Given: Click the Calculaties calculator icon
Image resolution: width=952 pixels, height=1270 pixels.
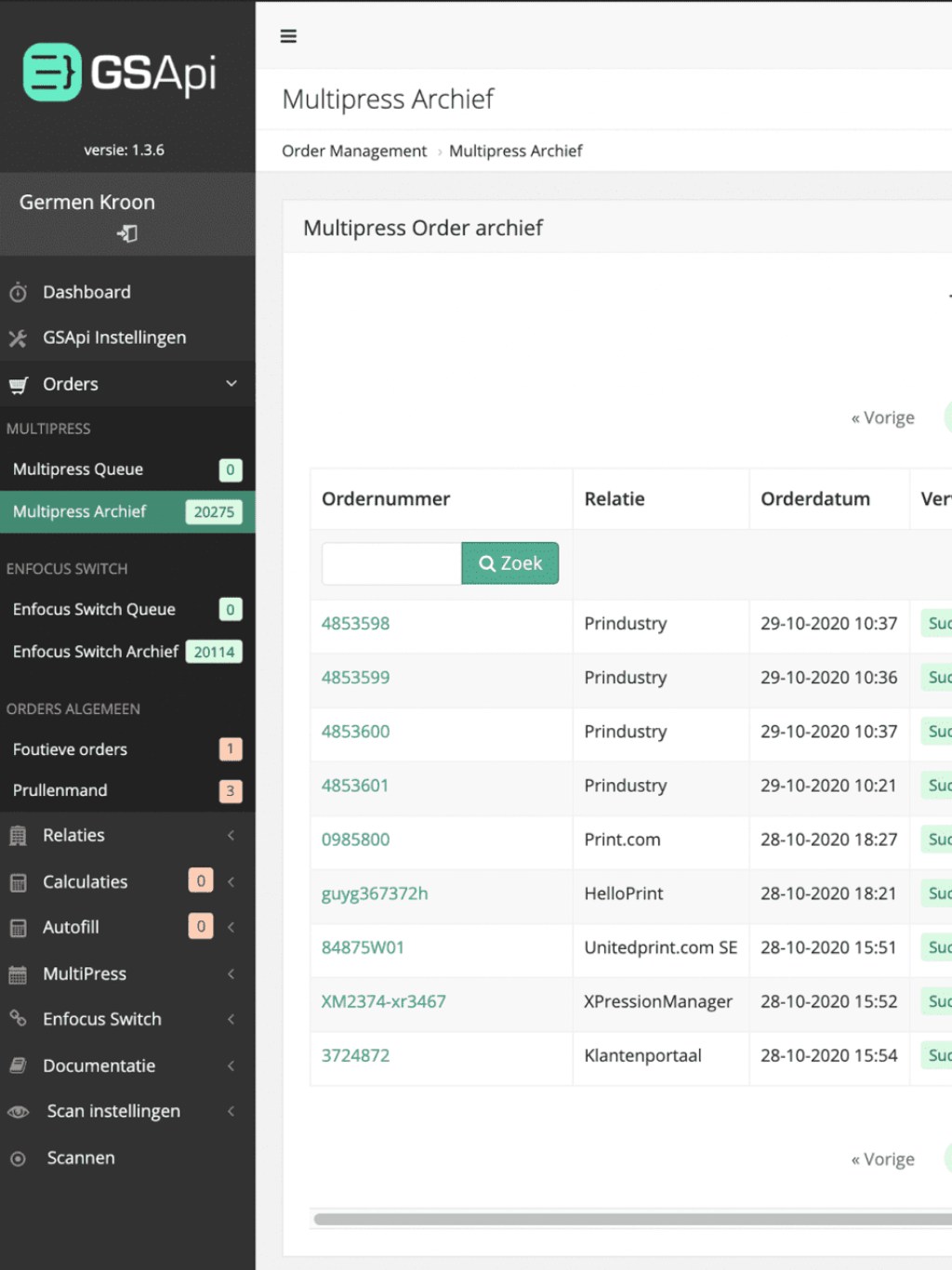Looking at the screenshot, I should point(18,882).
